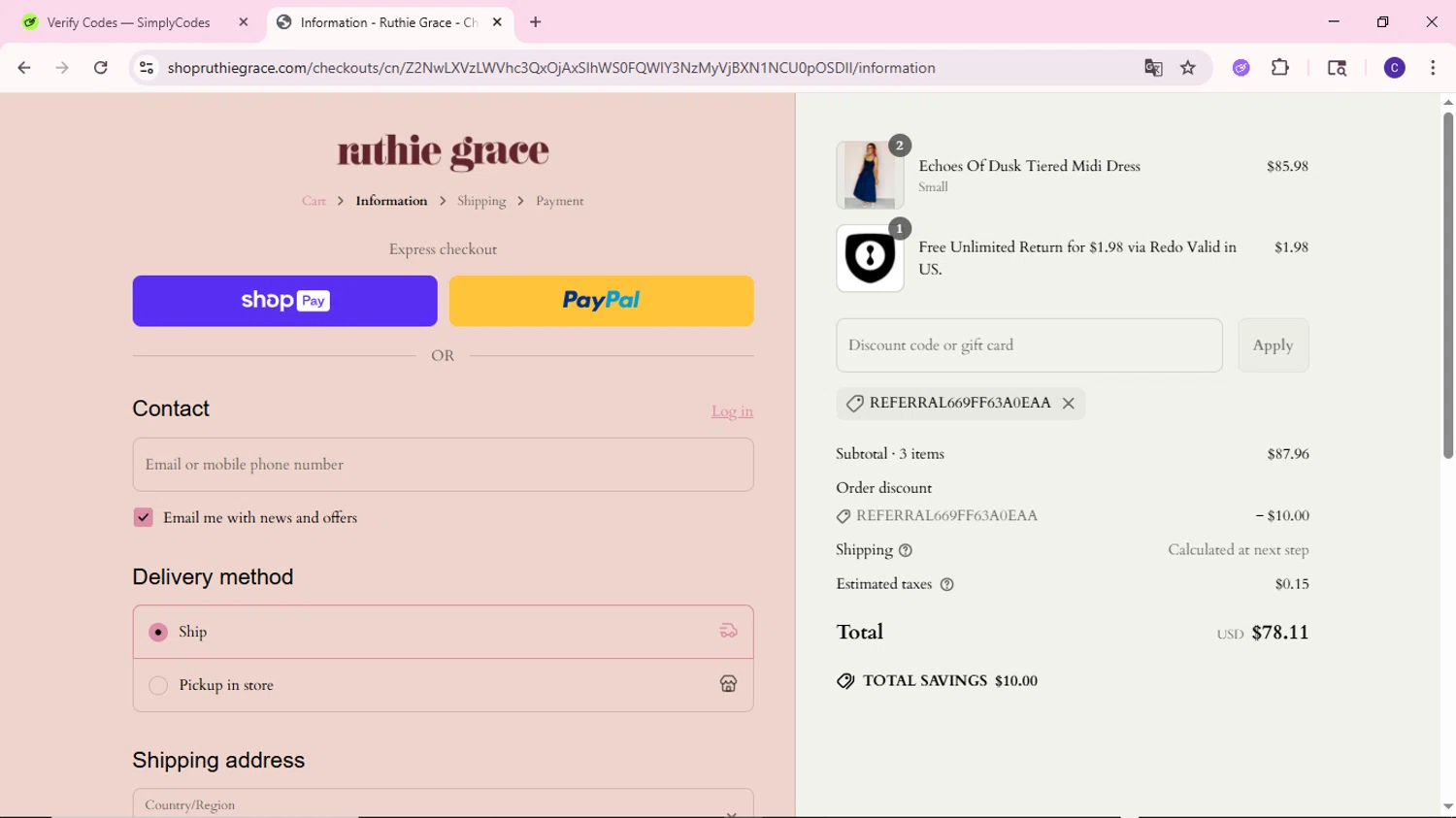The height and width of the screenshot is (818, 1456).
Task: Click the estimated taxes help icon
Action: 947,584
